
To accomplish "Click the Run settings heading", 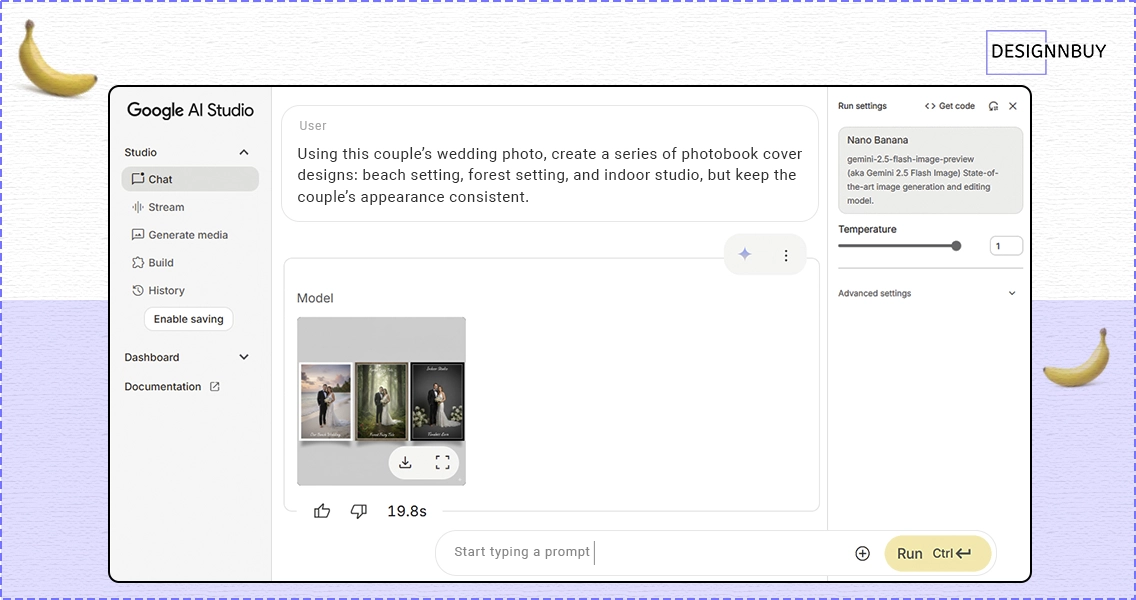I will coord(862,106).
